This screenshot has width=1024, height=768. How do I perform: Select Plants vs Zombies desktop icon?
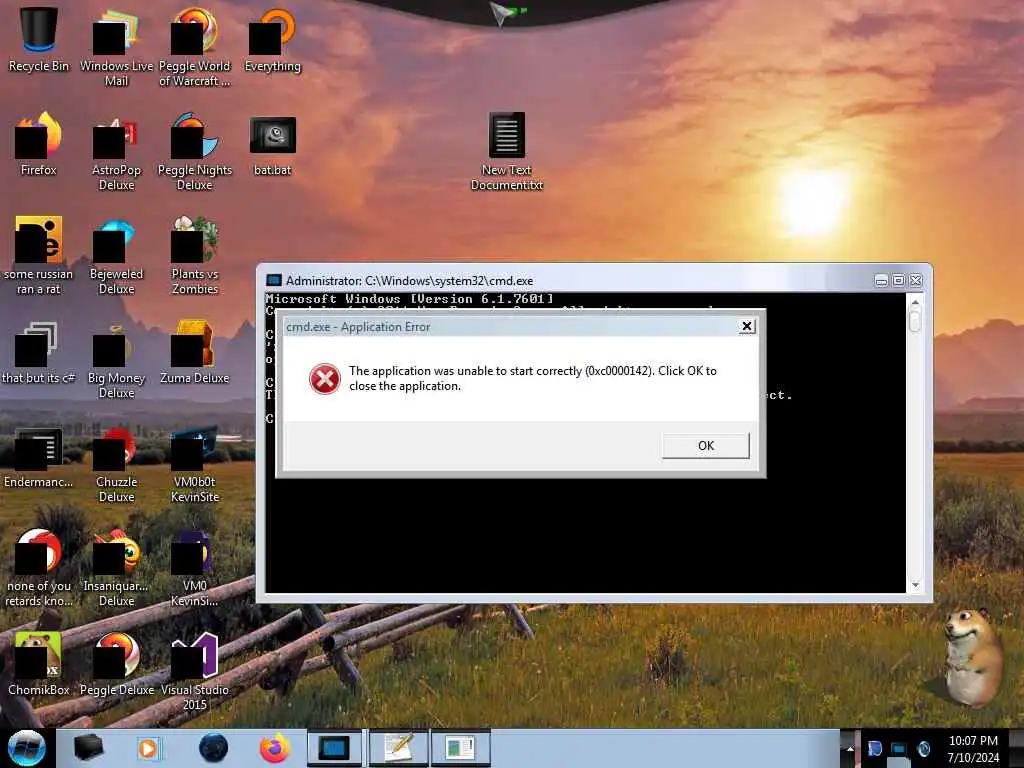[195, 256]
